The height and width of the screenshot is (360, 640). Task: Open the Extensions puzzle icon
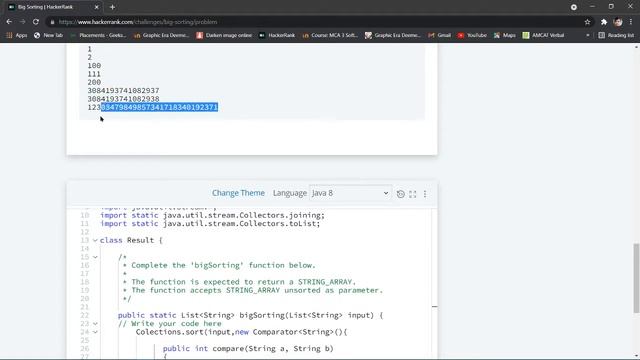pos(604,22)
